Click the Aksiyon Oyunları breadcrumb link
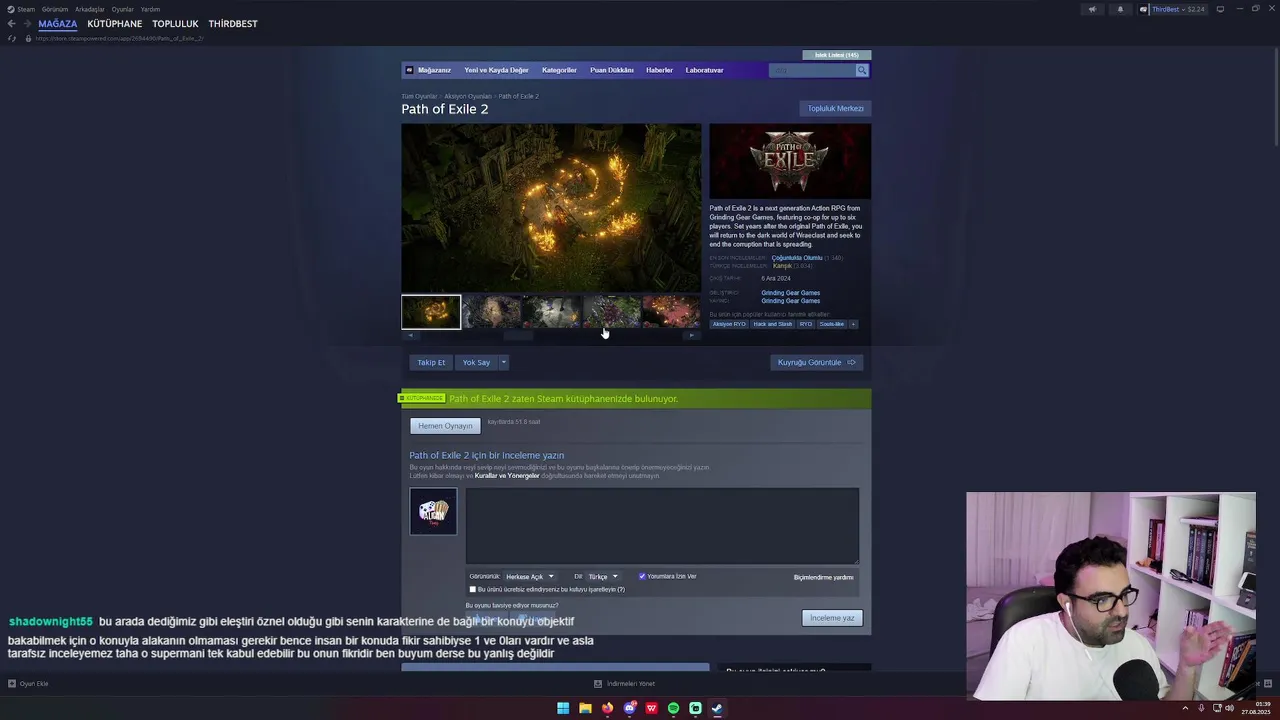The width and height of the screenshot is (1280, 720). pyautogui.click(x=468, y=97)
